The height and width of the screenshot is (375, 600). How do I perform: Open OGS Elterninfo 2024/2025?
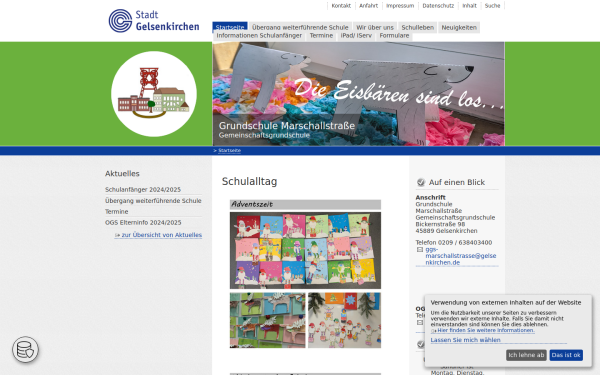143,222
